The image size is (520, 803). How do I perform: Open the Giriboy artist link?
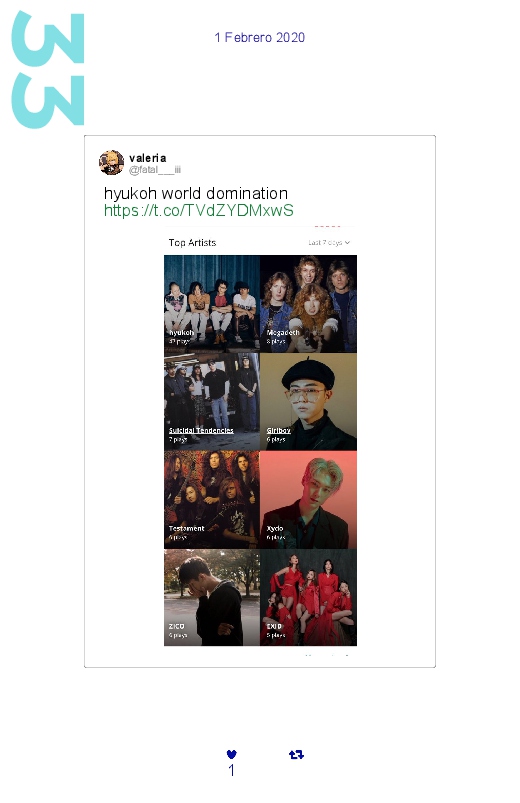pyautogui.click(x=279, y=430)
